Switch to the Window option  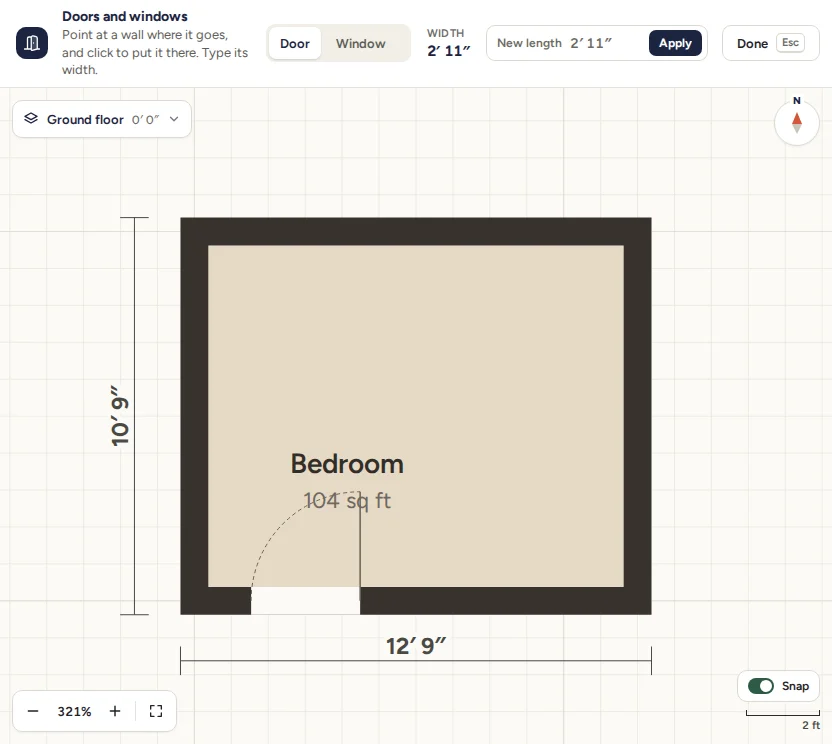click(x=360, y=44)
